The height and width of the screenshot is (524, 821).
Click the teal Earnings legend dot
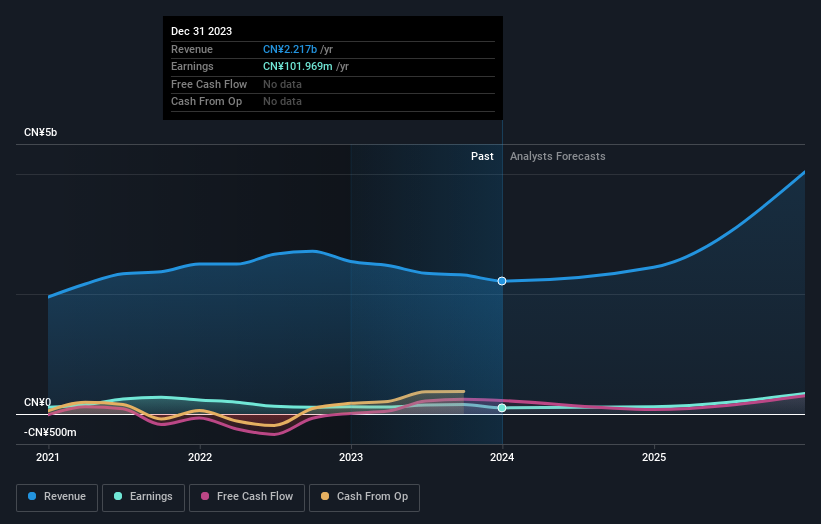pyautogui.click(x=118, y=496)
